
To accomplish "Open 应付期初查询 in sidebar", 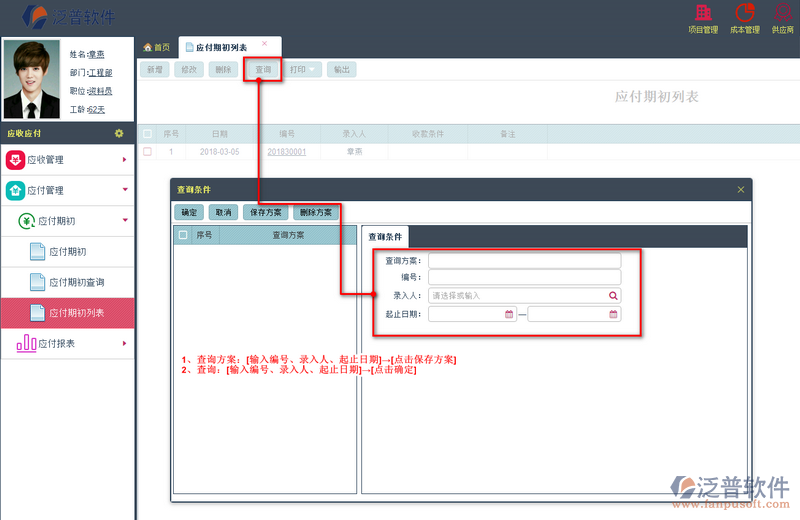I will pos(67,282).
